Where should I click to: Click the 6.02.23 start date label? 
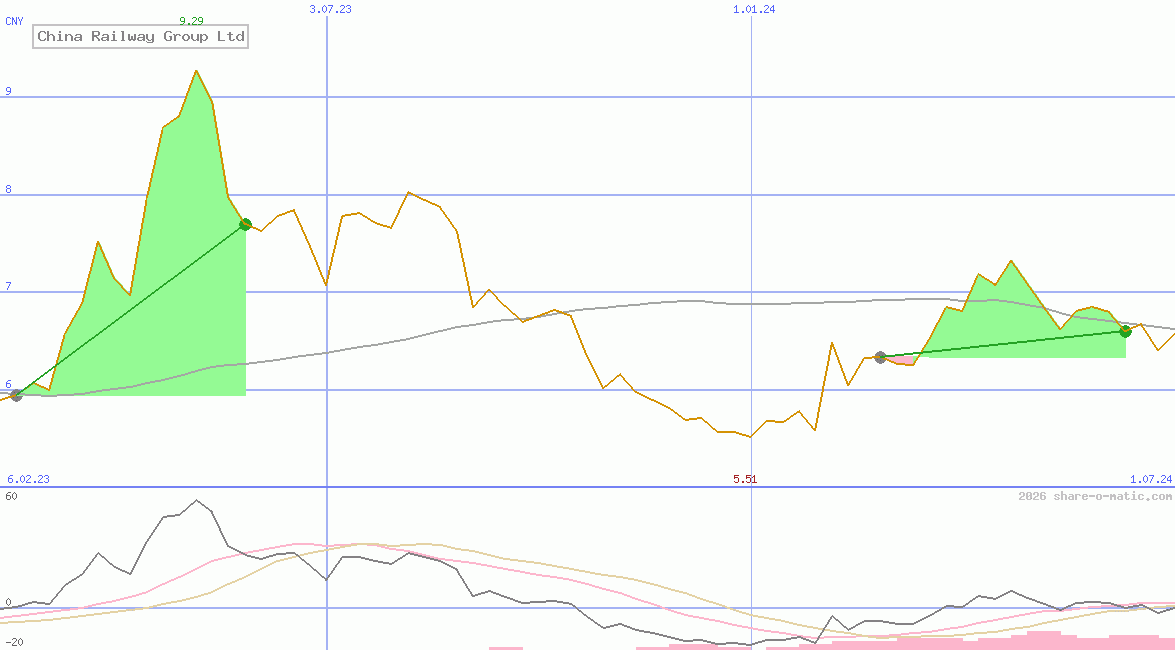27,479
